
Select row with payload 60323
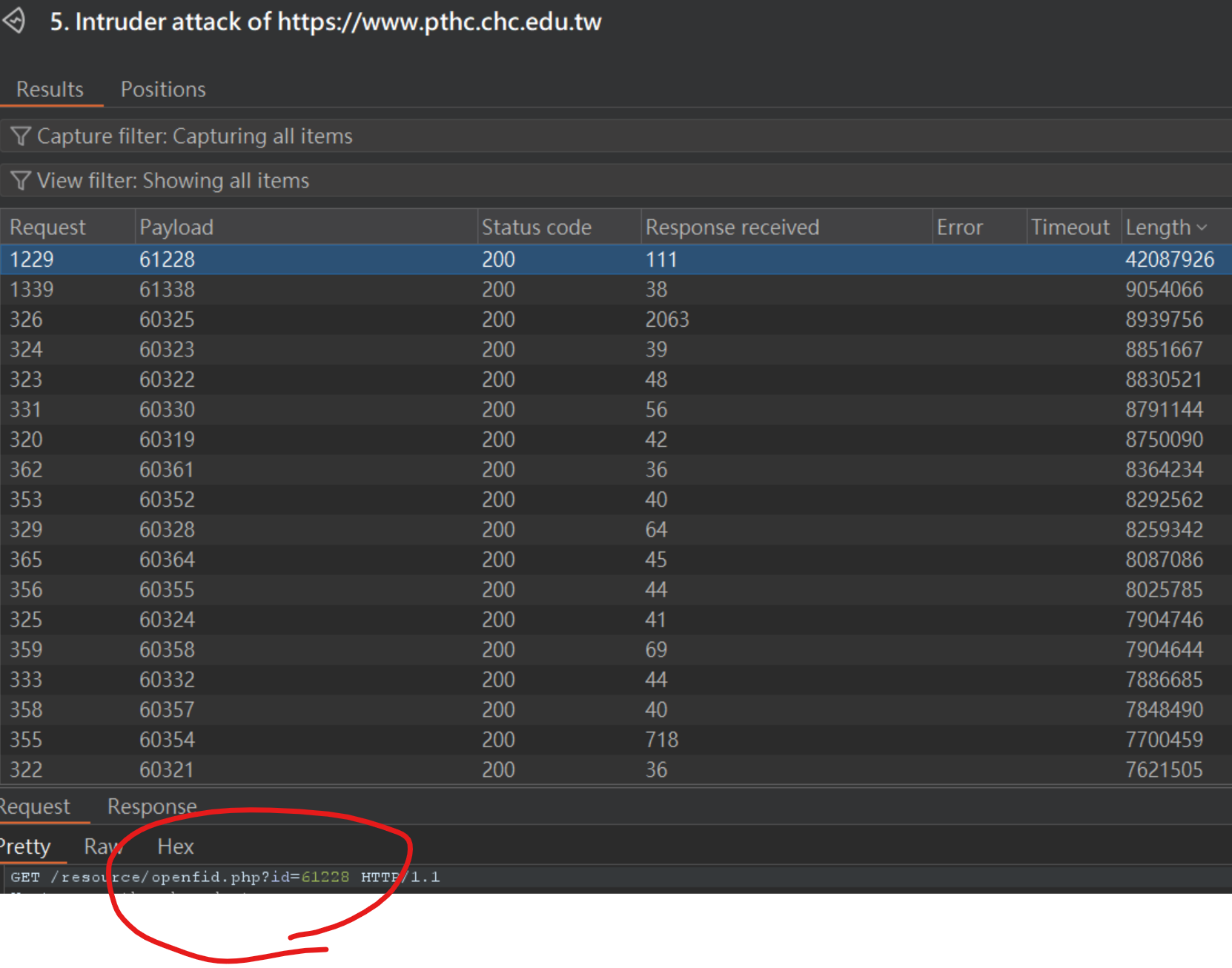click(x=616, y=350)
